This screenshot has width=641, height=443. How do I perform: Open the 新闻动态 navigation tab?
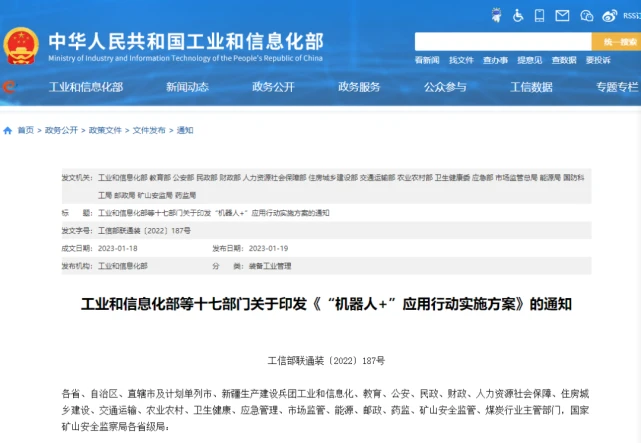187,87
